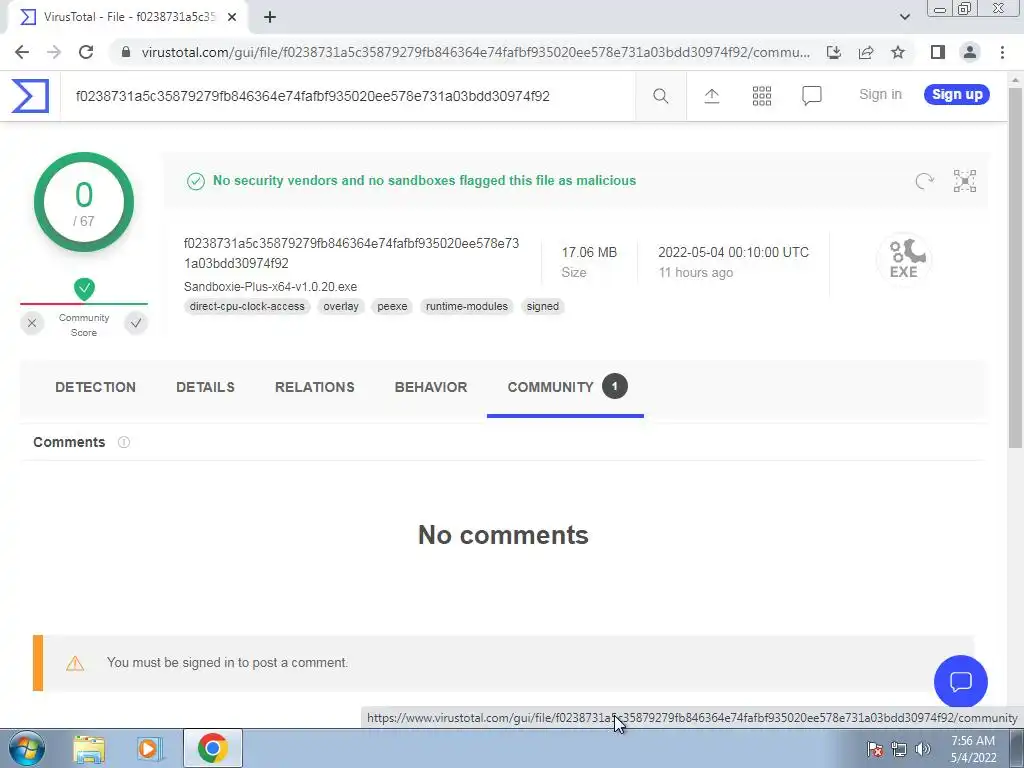Vote positive with the check community button
1024x768 pixels.
(136, 323)
